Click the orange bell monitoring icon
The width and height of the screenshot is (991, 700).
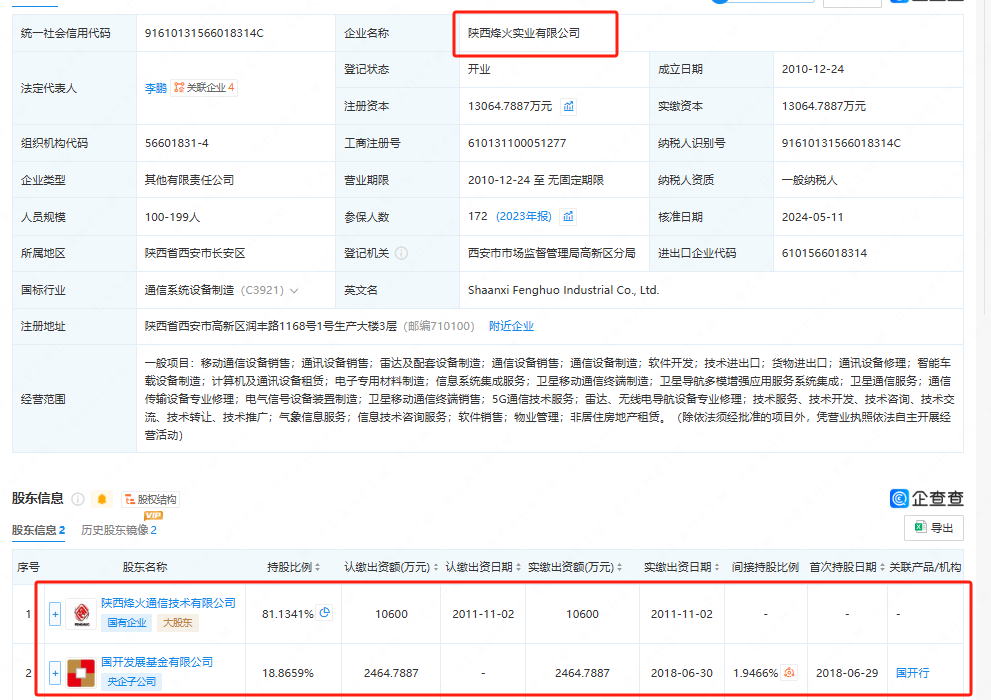pos(102,499)
